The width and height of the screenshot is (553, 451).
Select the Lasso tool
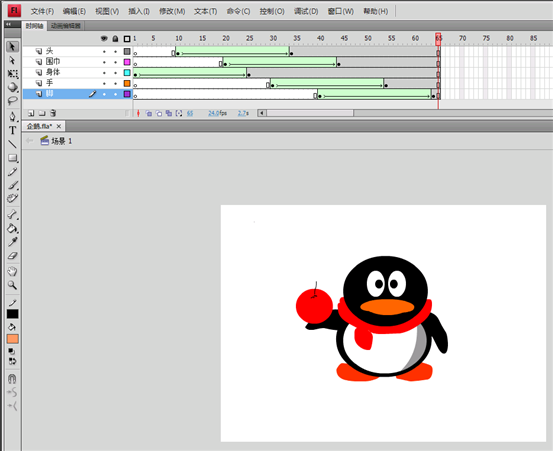12,101
